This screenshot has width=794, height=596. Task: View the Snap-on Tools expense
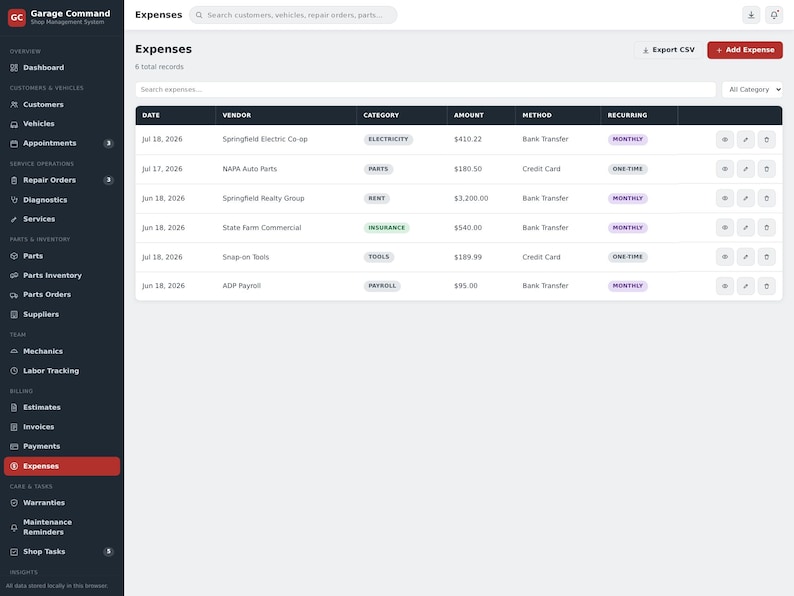point(725,257)
